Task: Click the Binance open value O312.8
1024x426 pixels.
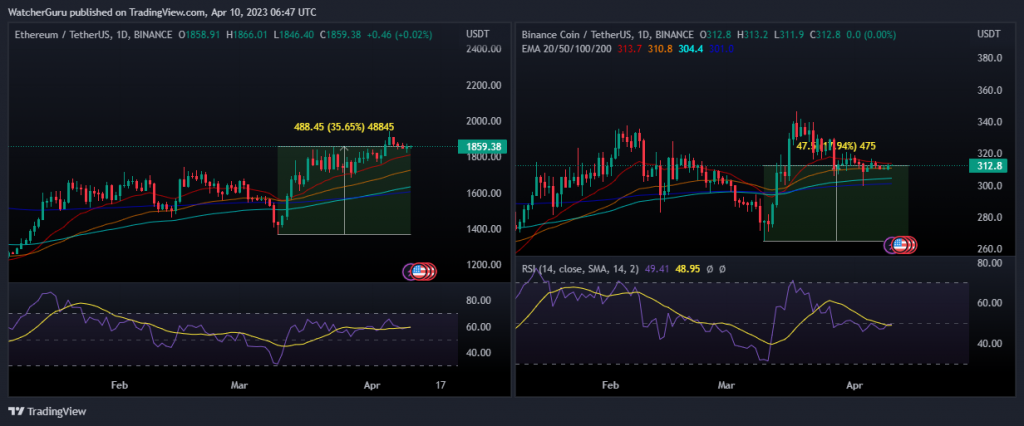Action: pos(715,34)
